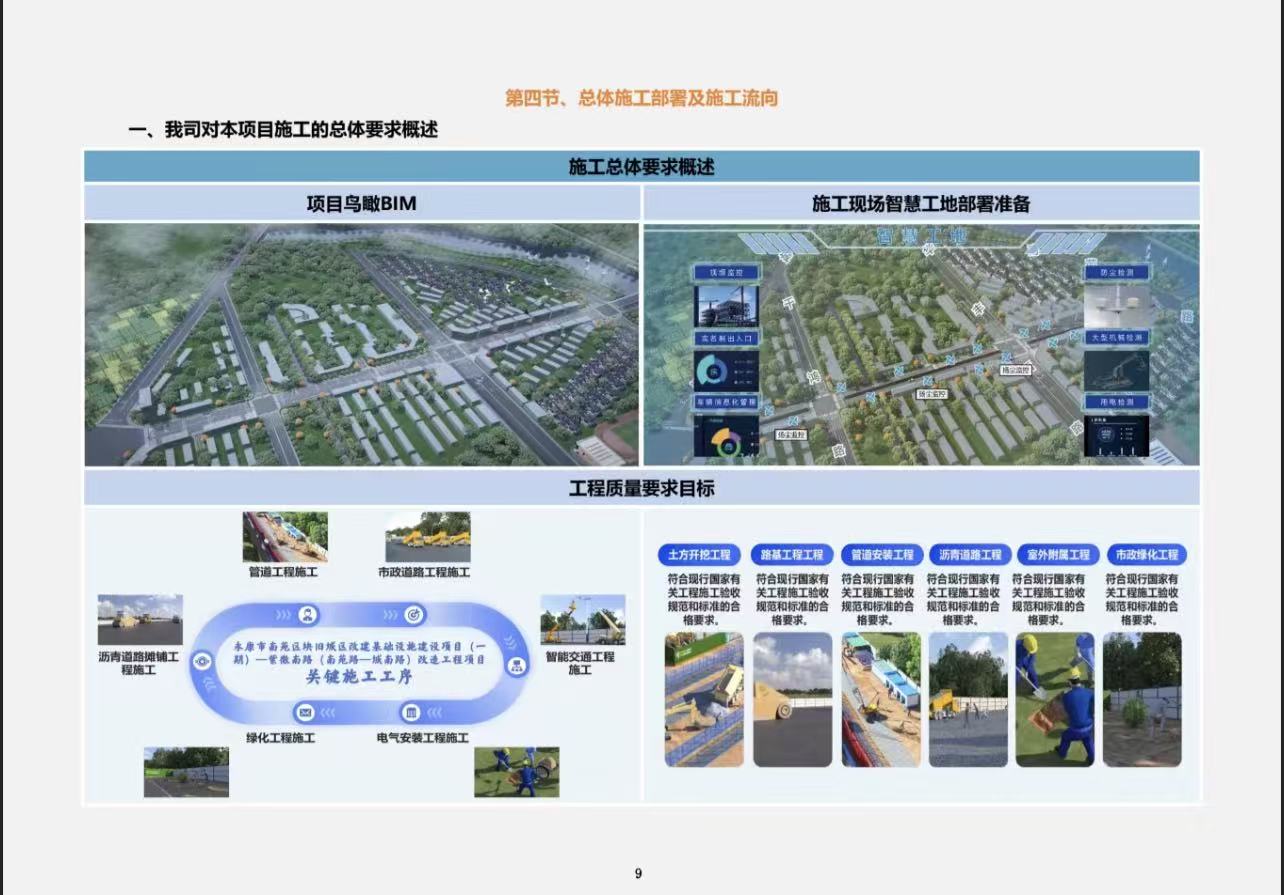Click the target icon on the oval flow

pyautogui.click(x=414, y=614)
